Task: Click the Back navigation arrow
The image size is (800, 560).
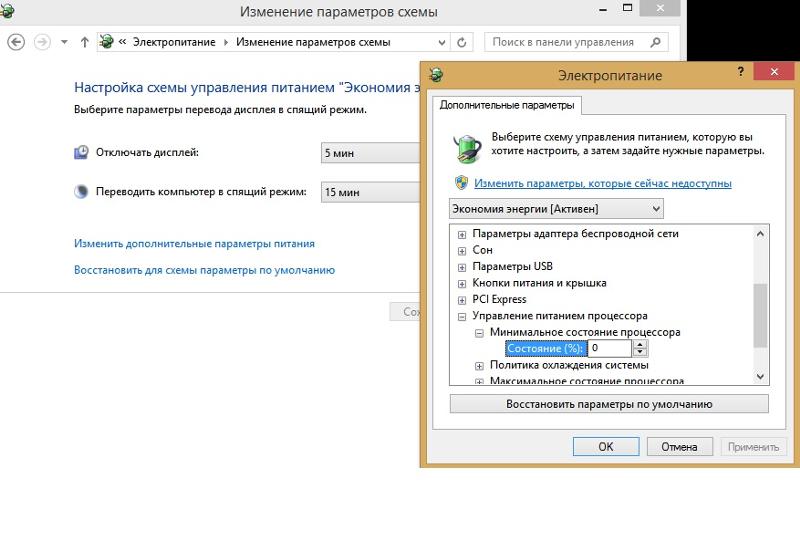Action: point(16,42)
